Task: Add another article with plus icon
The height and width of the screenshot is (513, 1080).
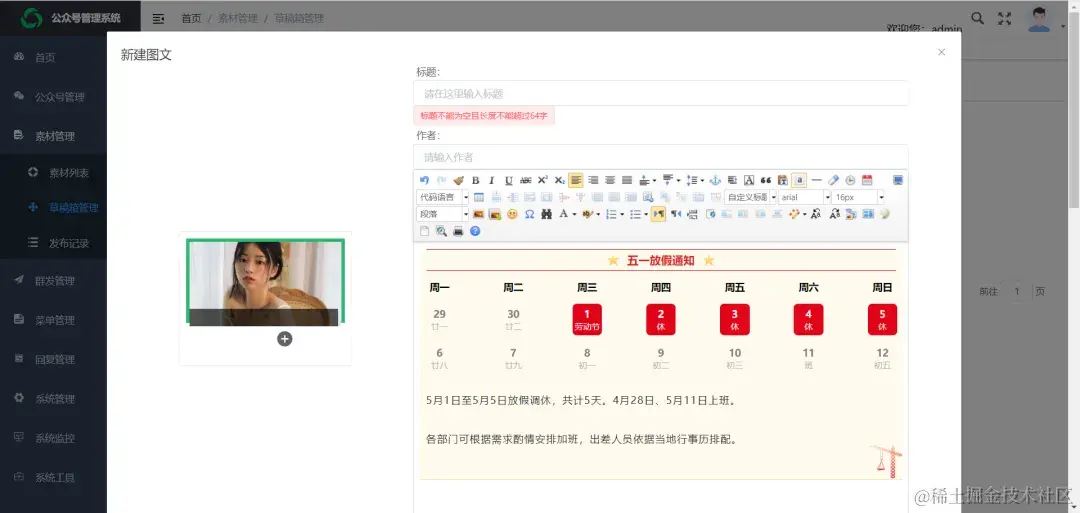Action: pyautogui.click(x=284, y=339)
